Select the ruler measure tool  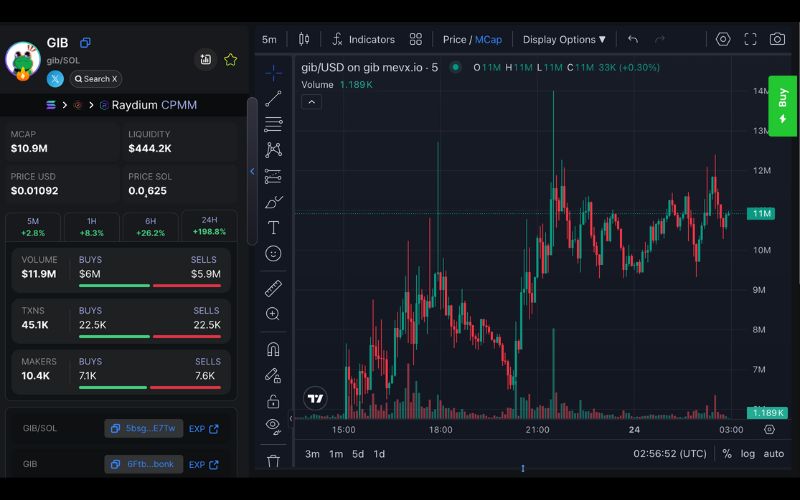coord(273,288)
